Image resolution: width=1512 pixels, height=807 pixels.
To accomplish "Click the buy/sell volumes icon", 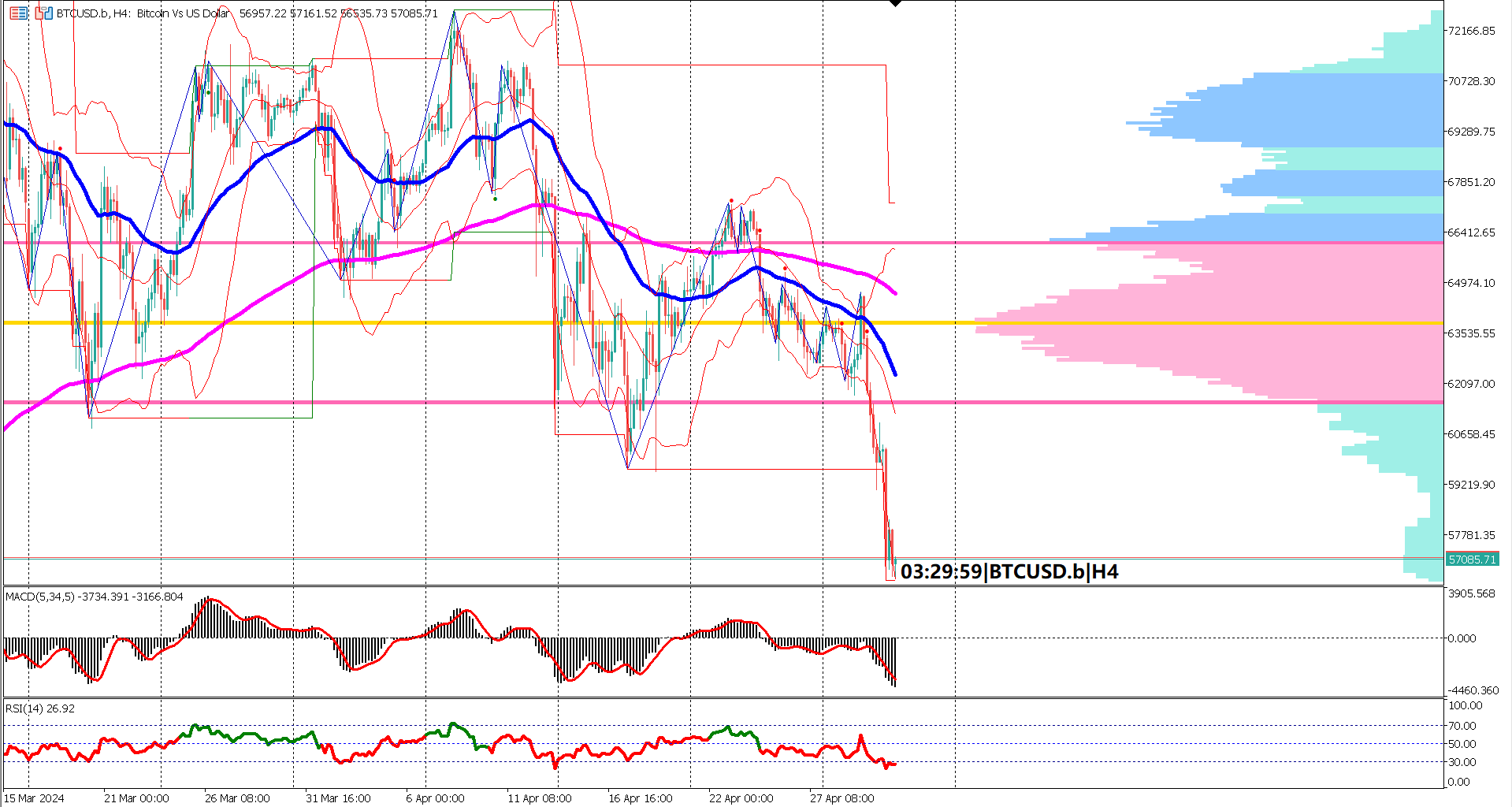I will [x=43, y=13].
